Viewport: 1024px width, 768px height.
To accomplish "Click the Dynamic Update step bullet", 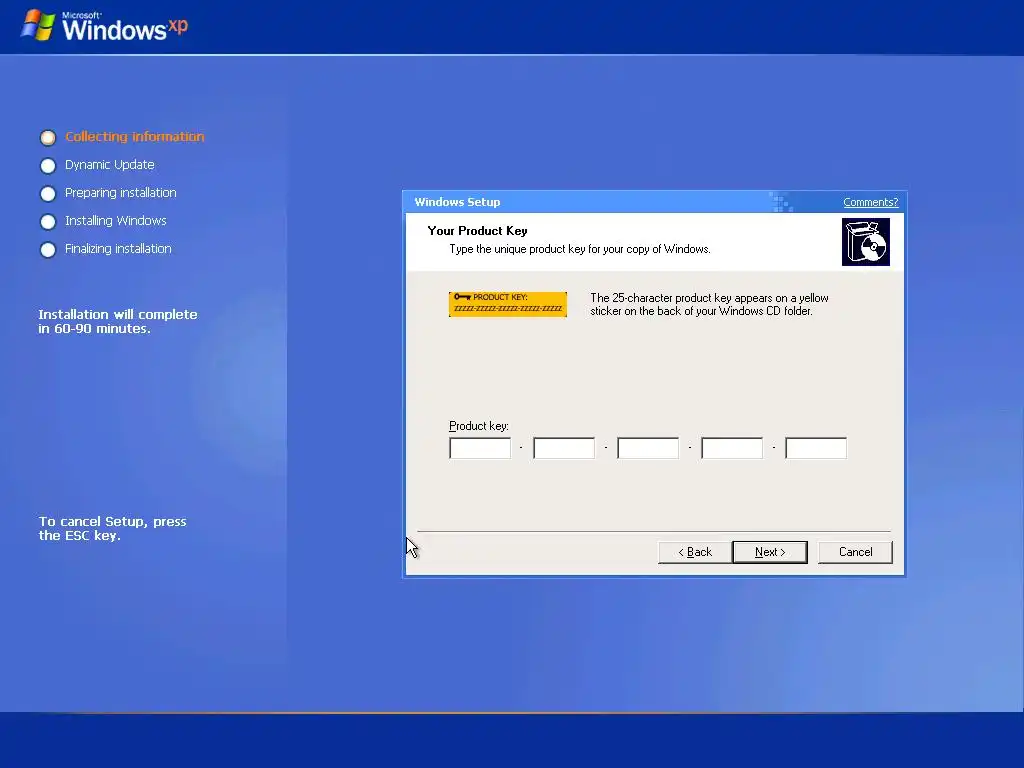I will click(x=48, y=166).
